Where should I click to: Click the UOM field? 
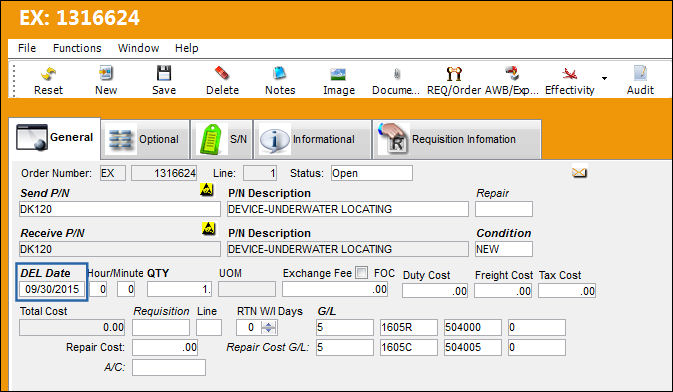coord(247,289)
